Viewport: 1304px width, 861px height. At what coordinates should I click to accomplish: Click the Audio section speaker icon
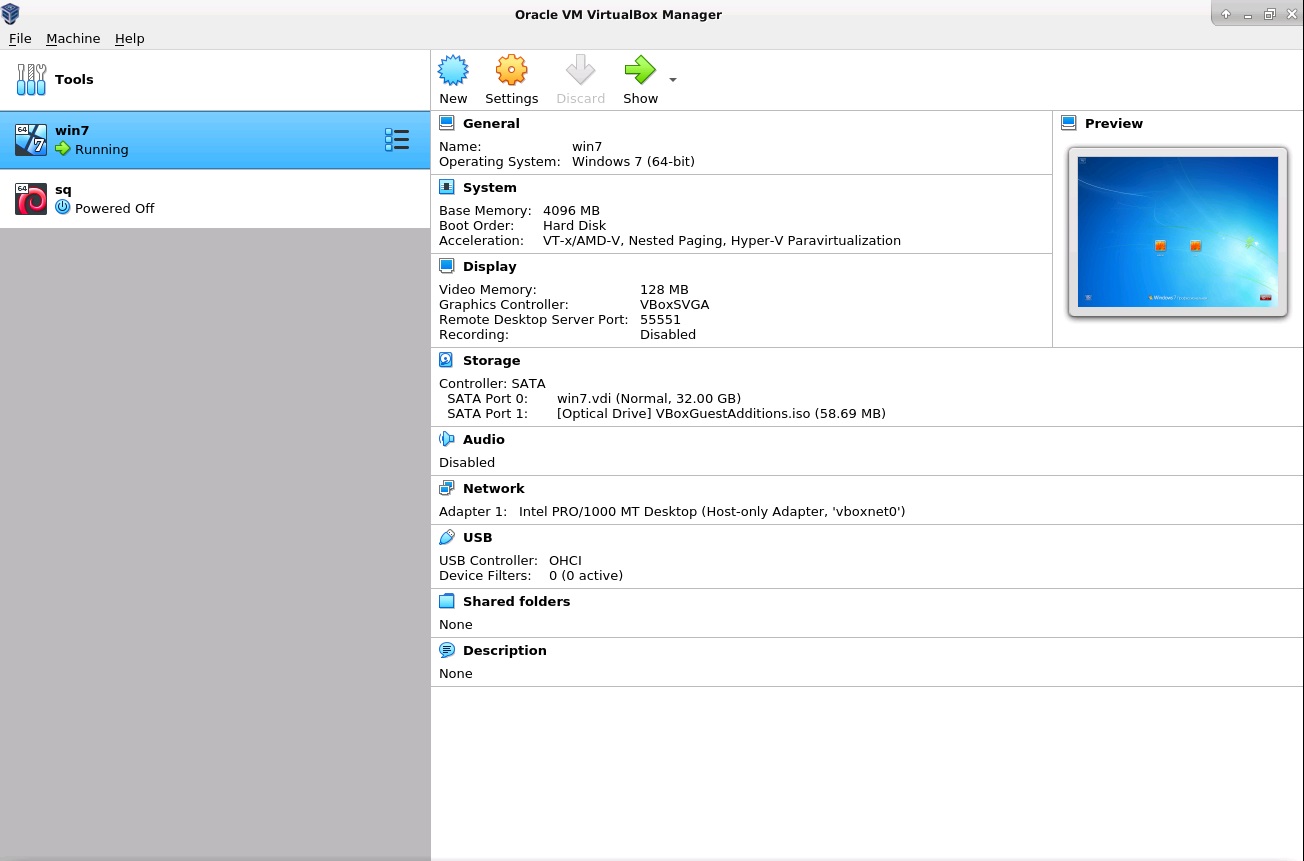pos(447,439)
